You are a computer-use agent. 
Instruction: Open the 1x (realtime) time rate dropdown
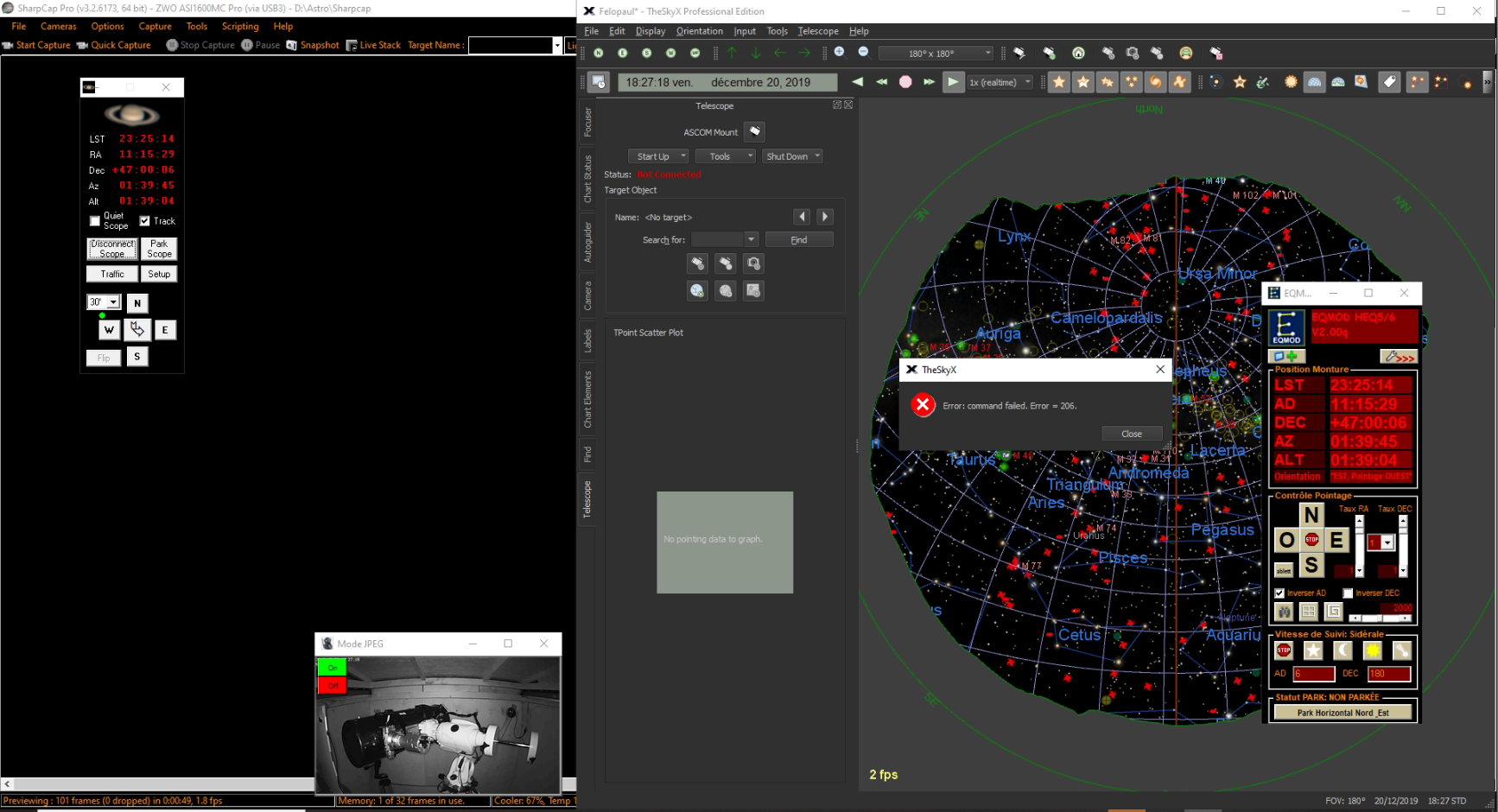1000,82
